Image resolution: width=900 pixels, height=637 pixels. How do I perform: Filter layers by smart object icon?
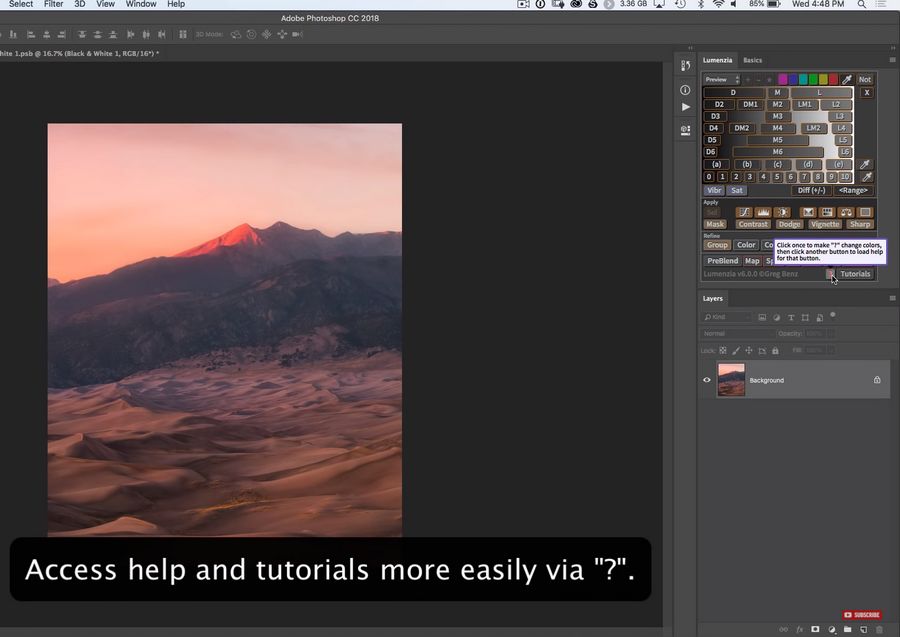[x=820, y=317]
